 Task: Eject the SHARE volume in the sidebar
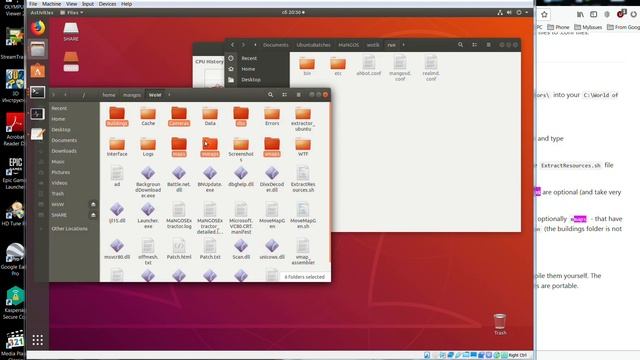93,215
